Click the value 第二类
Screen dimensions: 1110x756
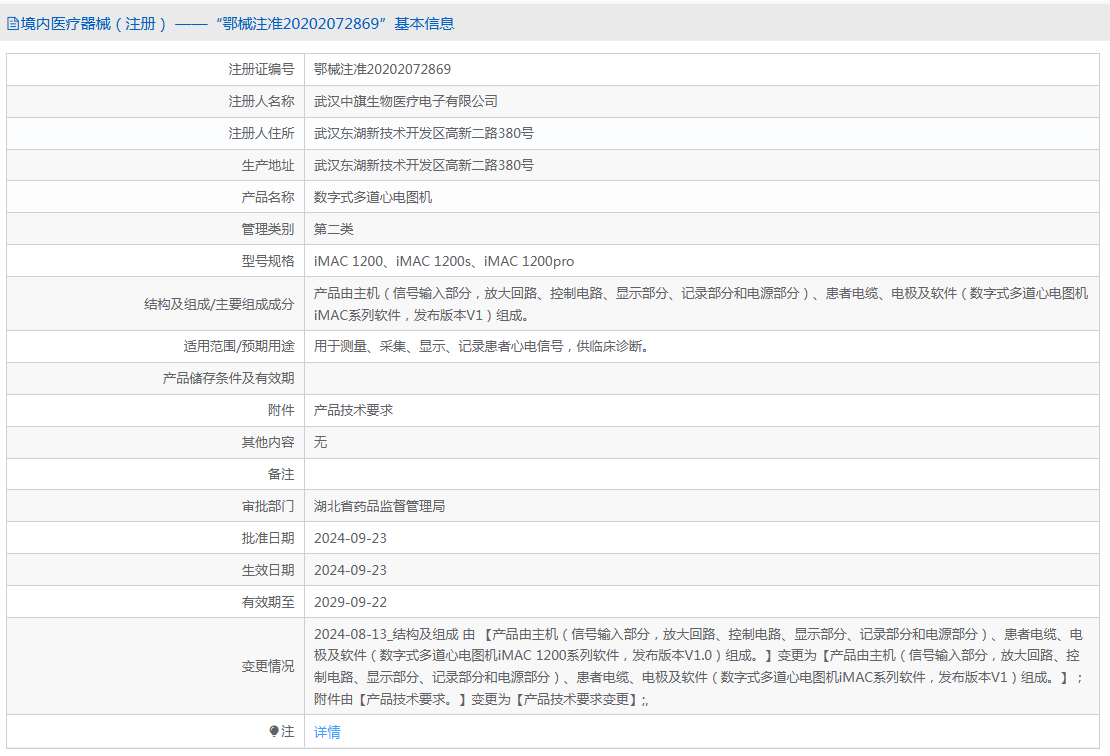(x=333, y=229)
